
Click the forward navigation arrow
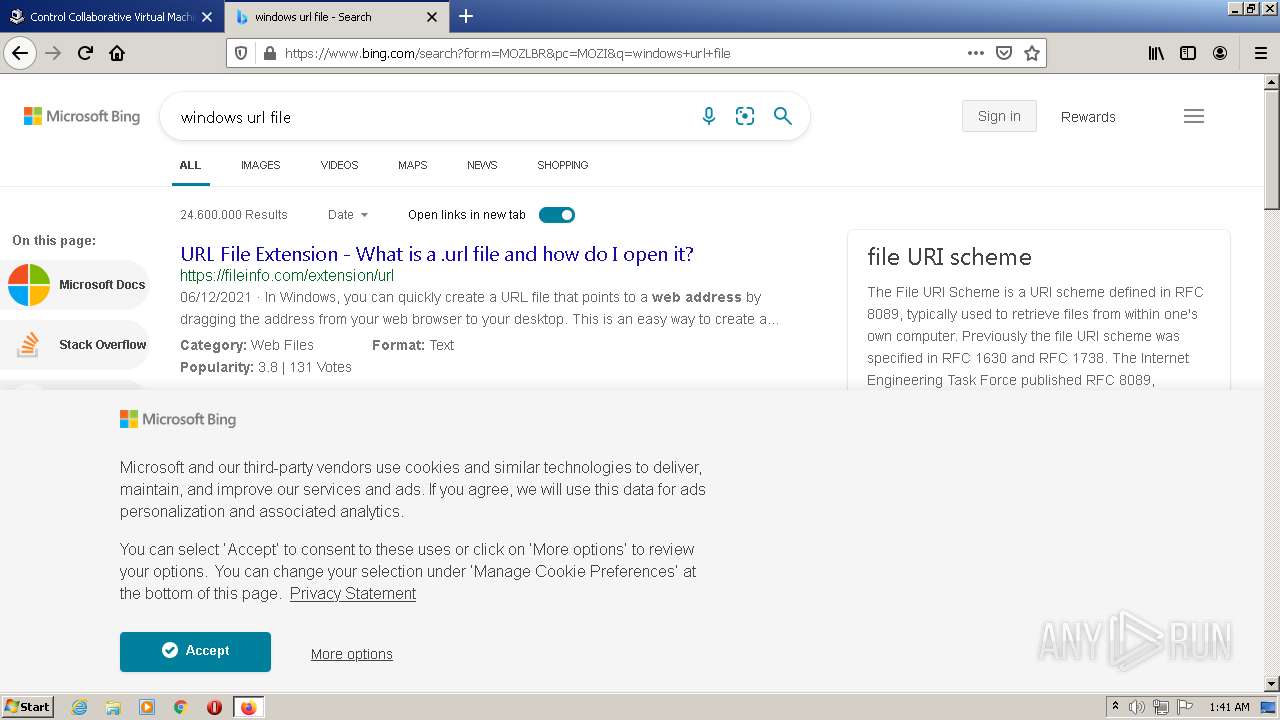tap(53, 53)
